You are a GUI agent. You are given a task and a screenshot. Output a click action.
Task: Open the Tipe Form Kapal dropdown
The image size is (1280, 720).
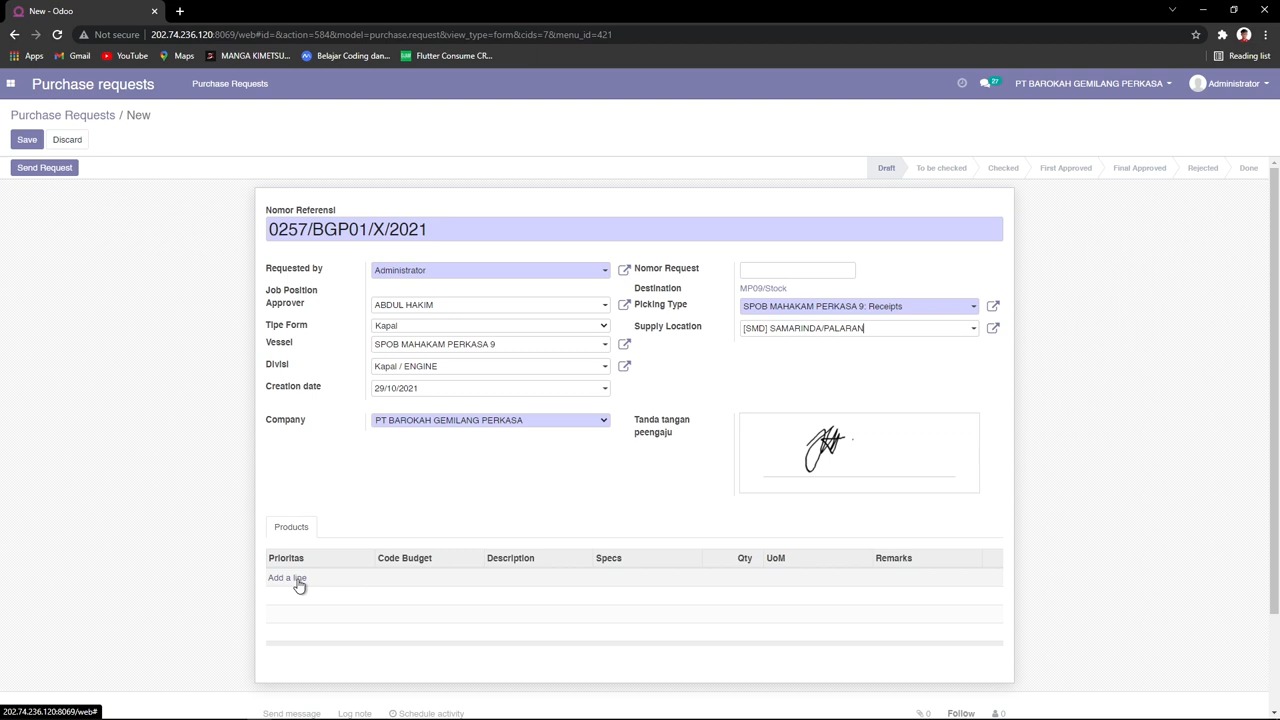click(x=490, y=325)
